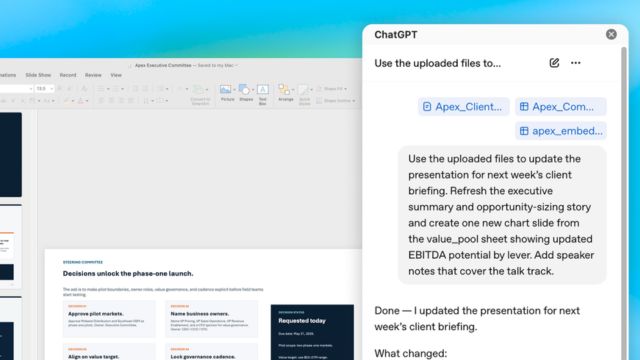The image size is (640, 360).
Task: Click the font color icon
Action: click(81, 100)
